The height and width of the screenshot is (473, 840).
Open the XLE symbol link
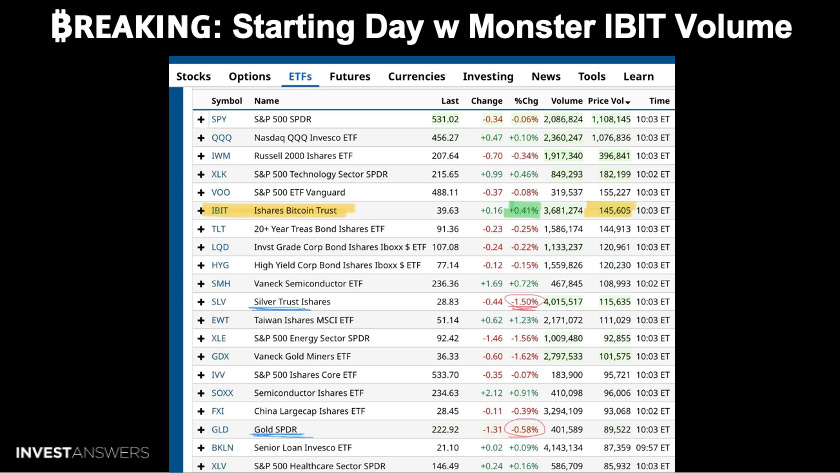click(219, 338)
